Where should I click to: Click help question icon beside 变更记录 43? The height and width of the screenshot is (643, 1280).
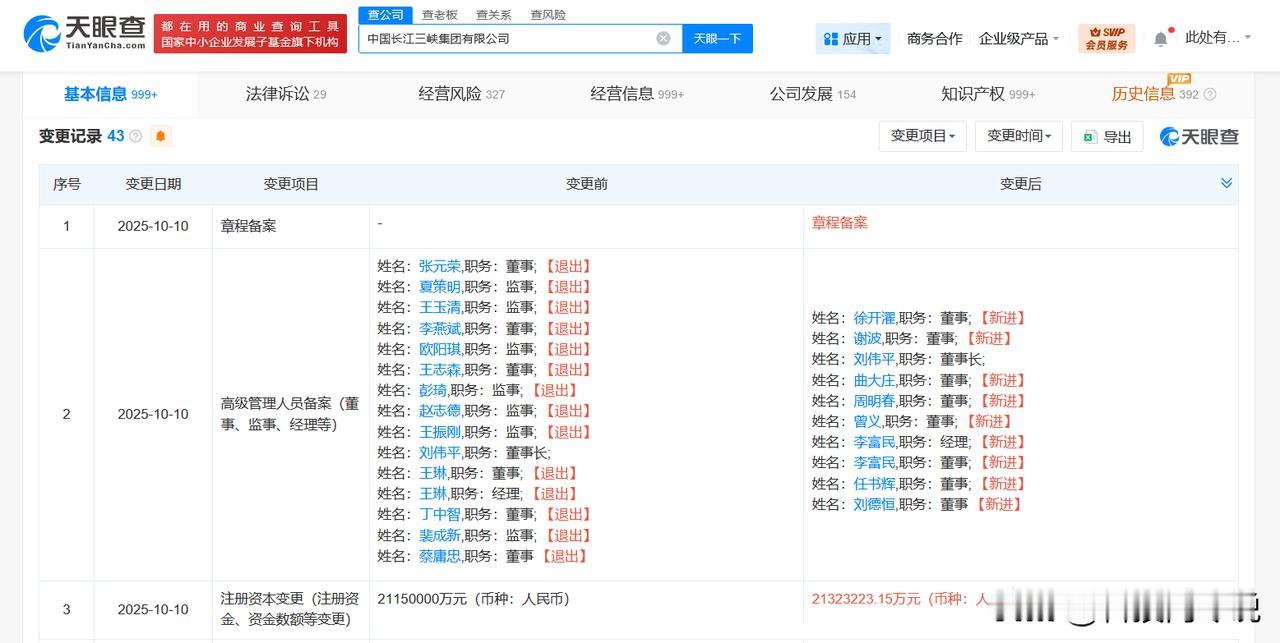coord(136,136)
